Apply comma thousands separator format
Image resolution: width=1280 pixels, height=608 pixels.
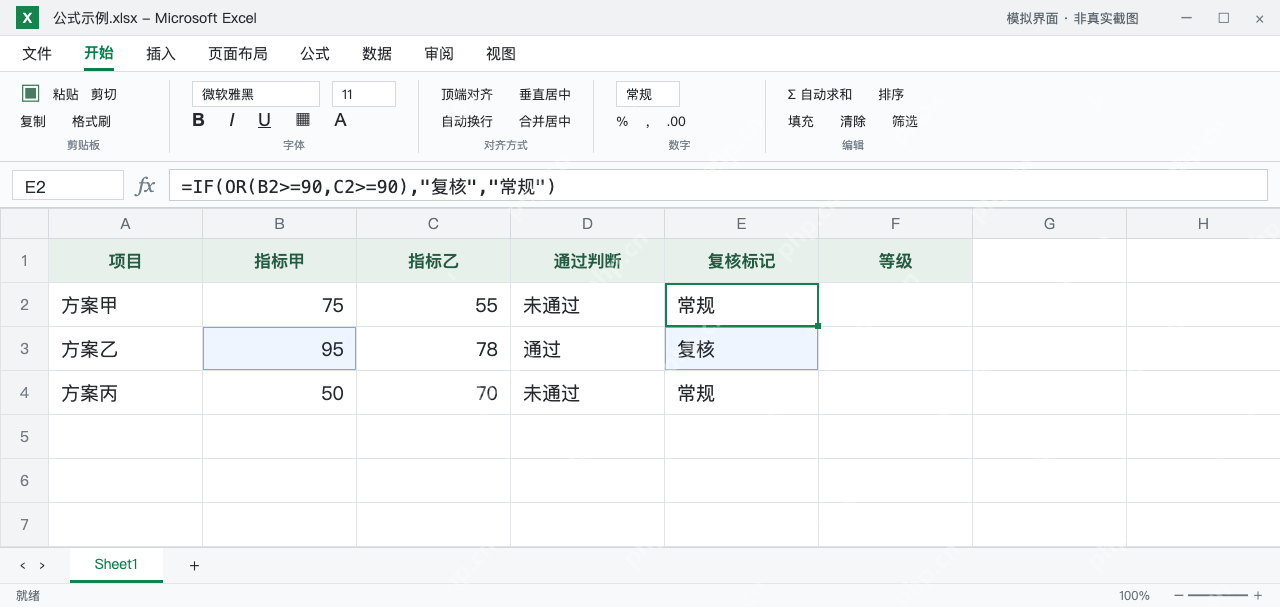click(x=647, y=122)
